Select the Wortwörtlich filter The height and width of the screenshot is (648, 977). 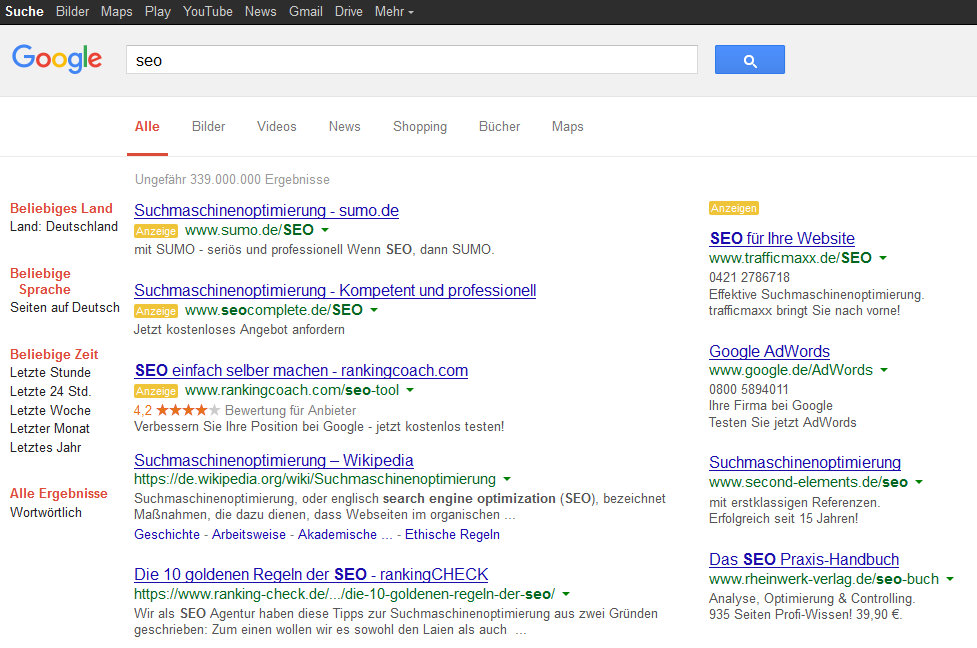click(x=45, y=512)
